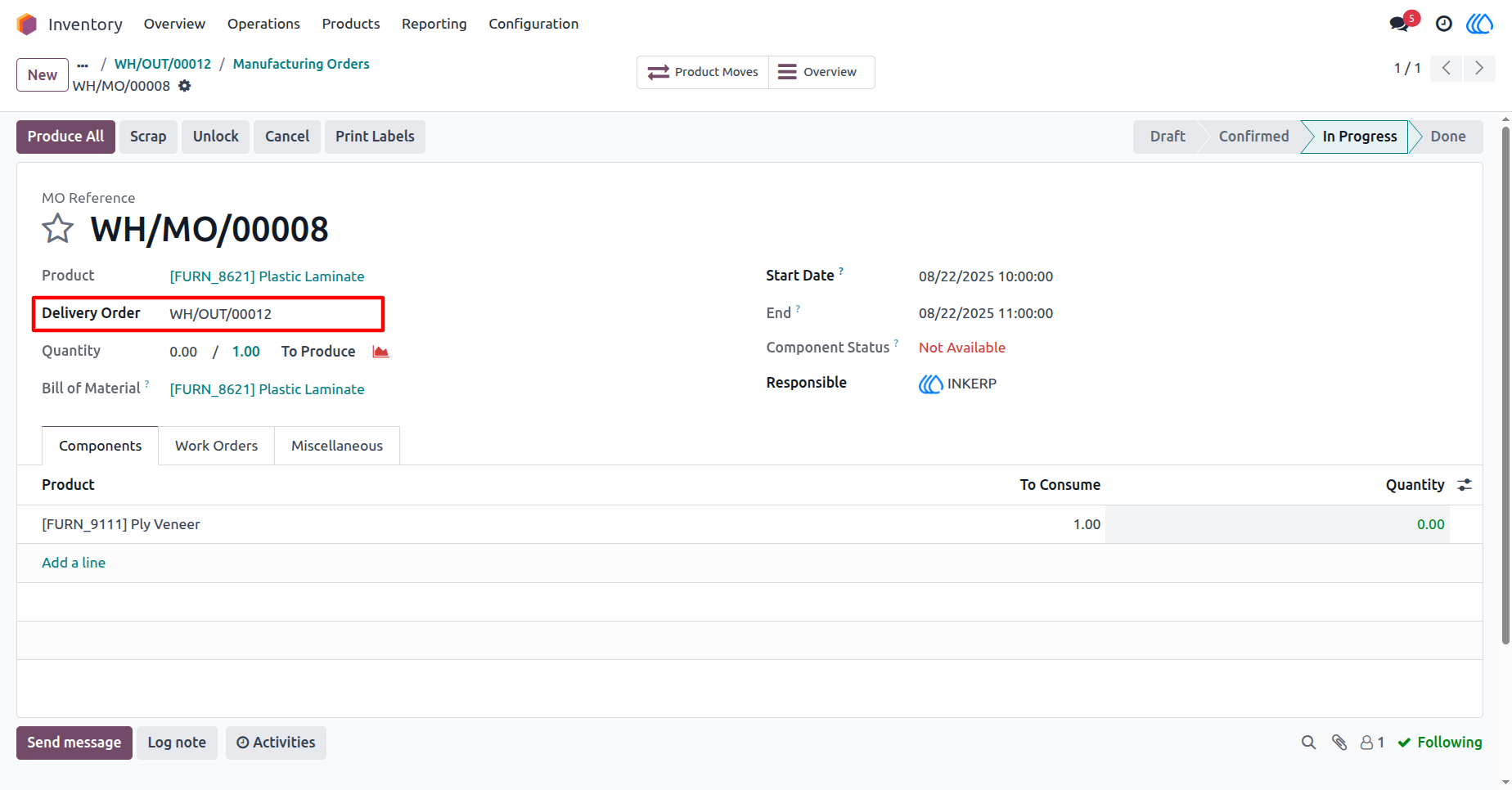
Task: Click the Scrap button
Action: 148,137
